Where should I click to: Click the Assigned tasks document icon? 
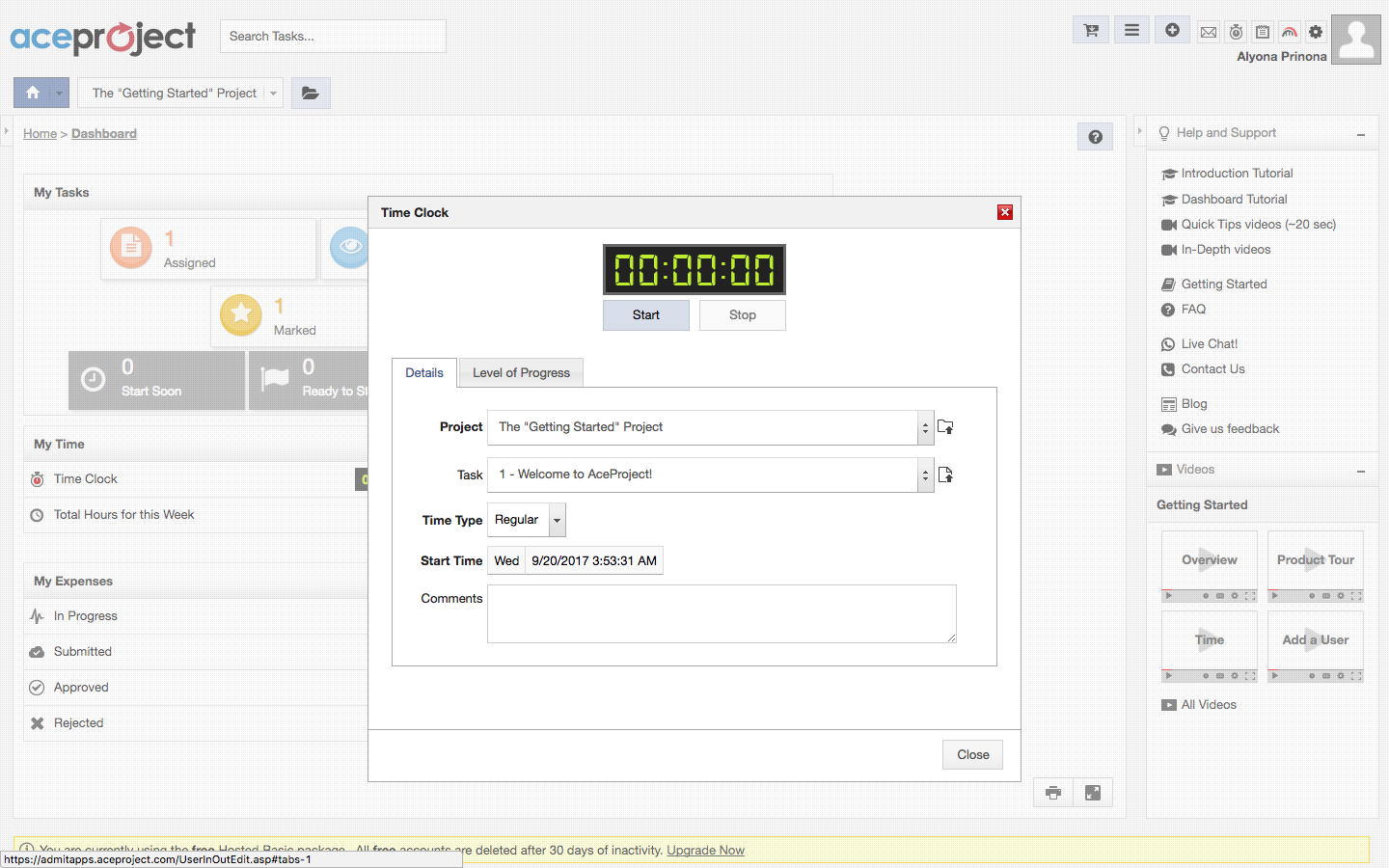click(131, 248)
